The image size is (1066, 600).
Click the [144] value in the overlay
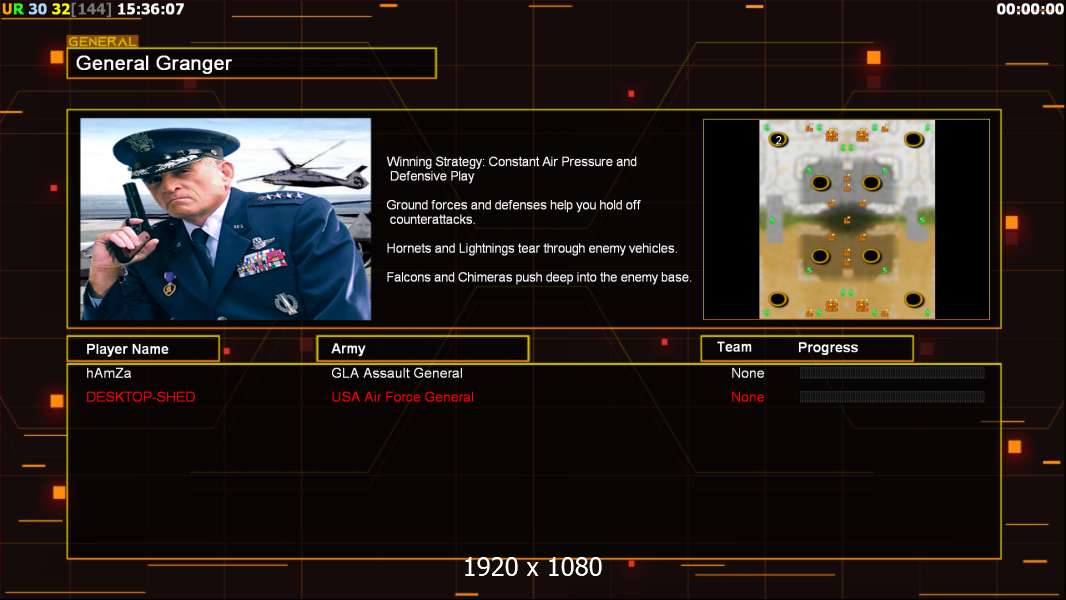click(92, 9)
